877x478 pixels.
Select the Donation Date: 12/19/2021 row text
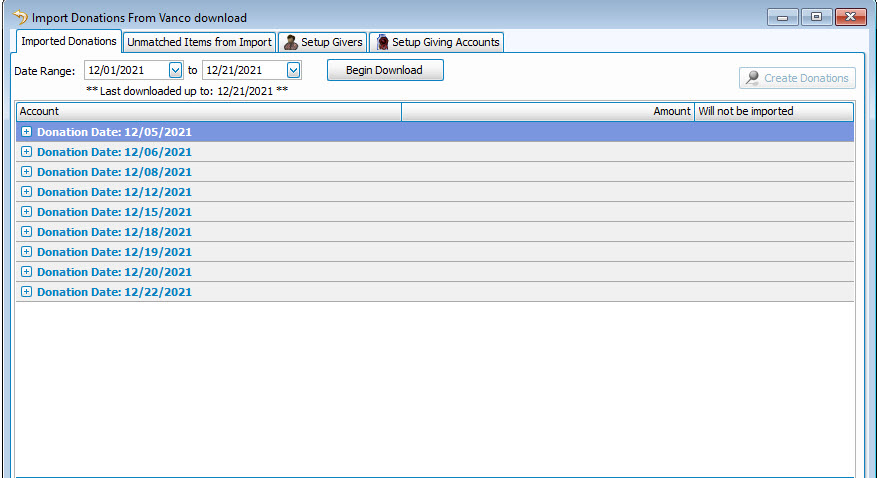[x=114, y=252]
